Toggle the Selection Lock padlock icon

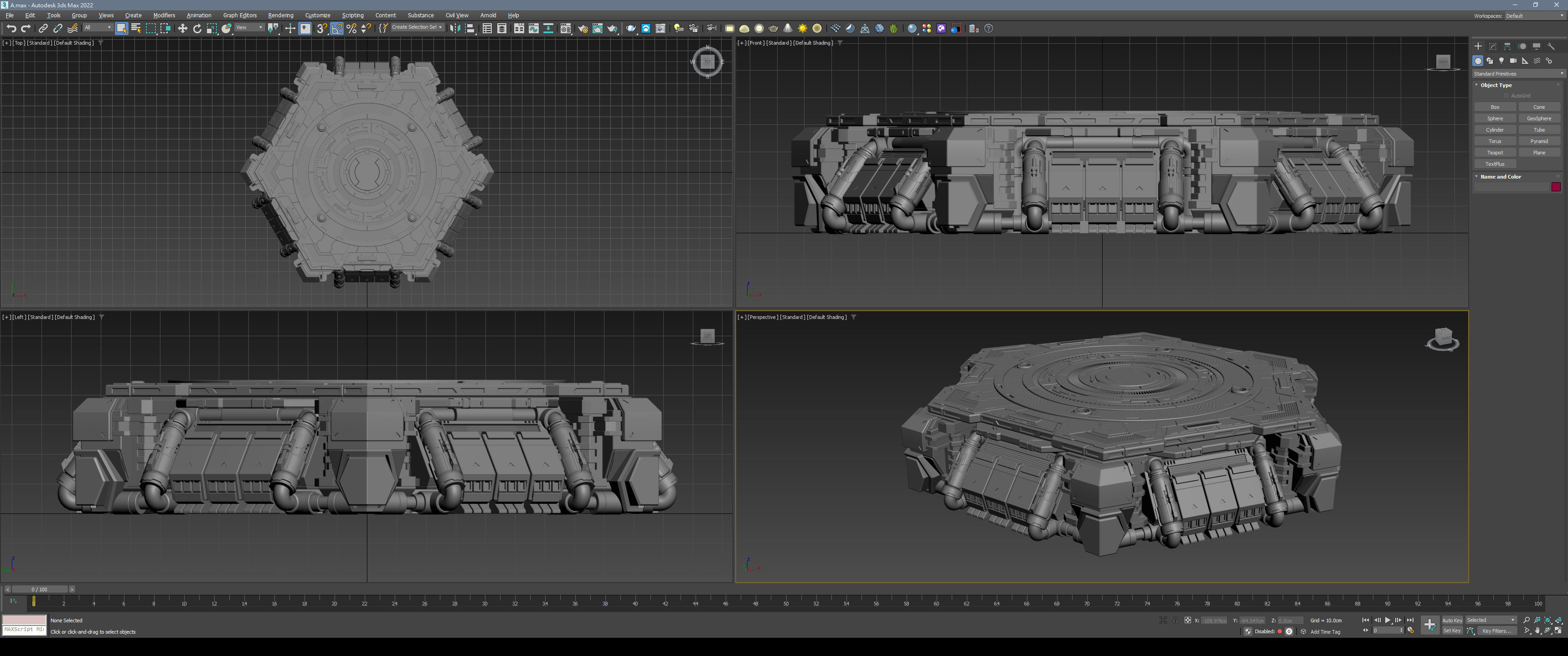coord(1176,620)
